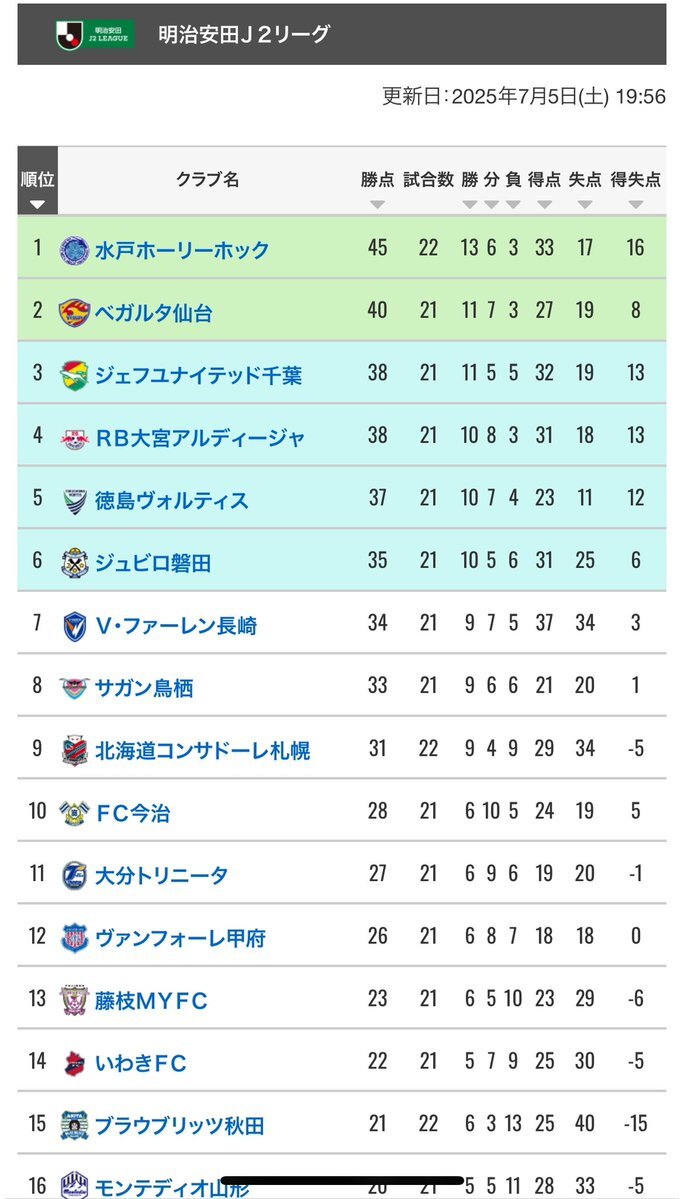Click Vegalta Sendai club crest icon

tap(74, 313)
